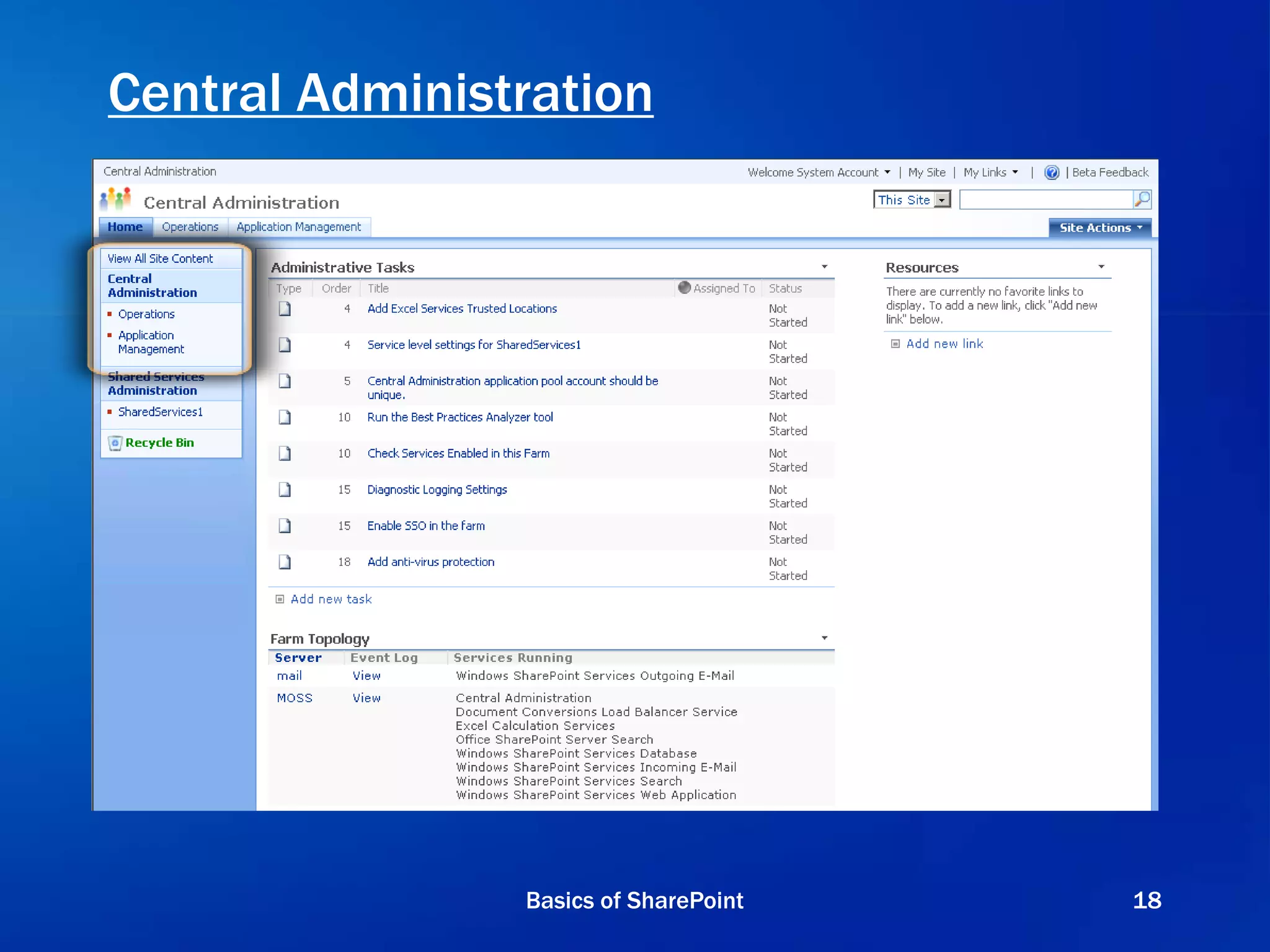Open Add Excel Services Trusted Locations task
Screen dimensions: 1270x952
(x=462, y=309)
